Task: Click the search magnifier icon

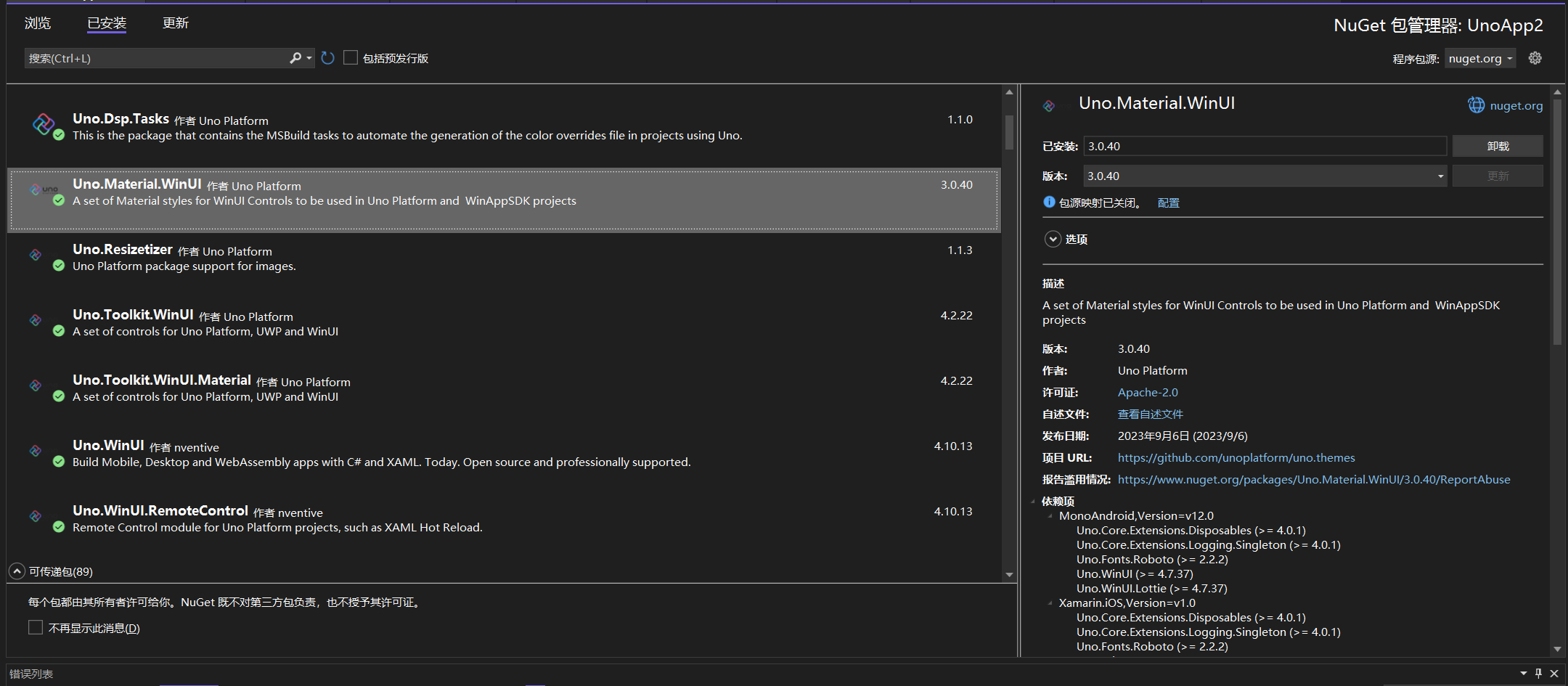Action: tap(295, 57)
